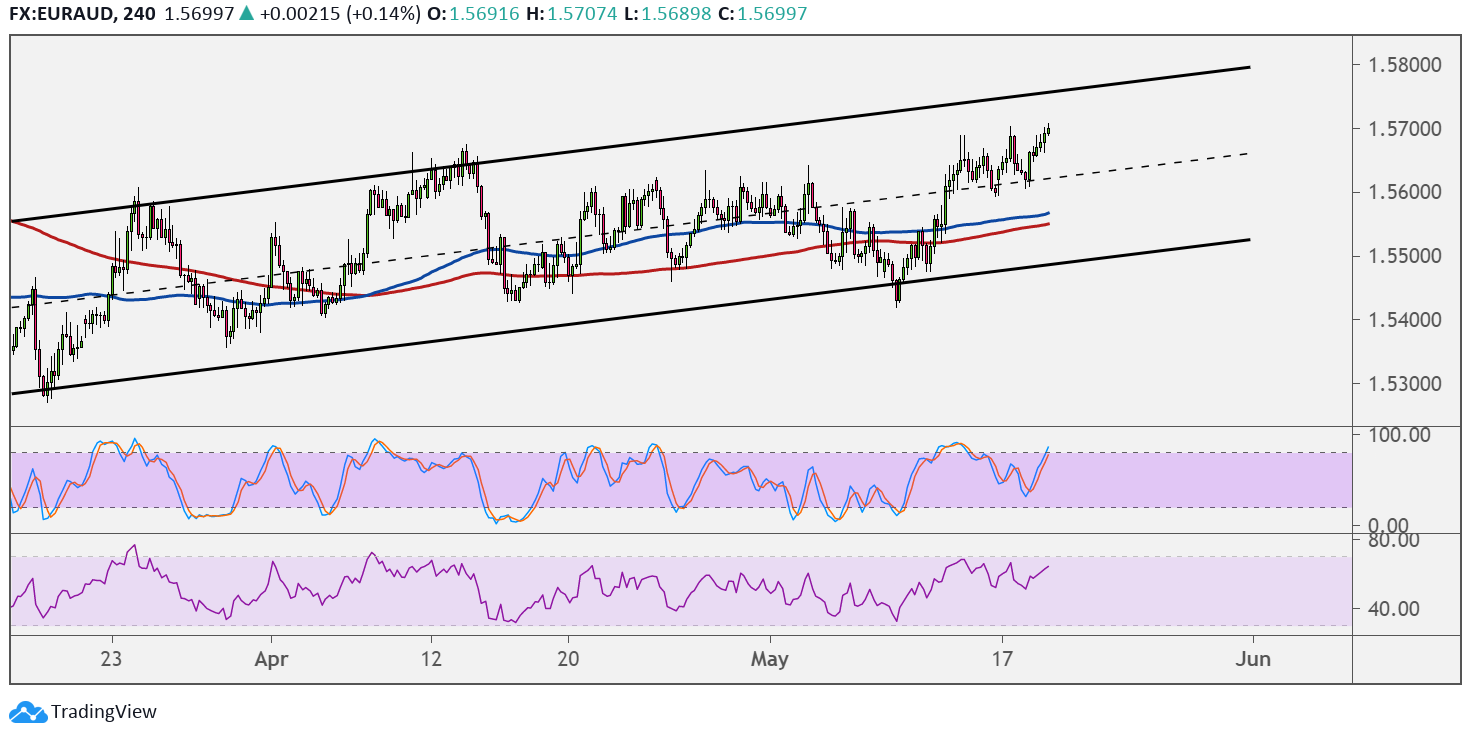Screen dimensions: 1471x739
Task: Open the TradingView wordmark link
Action: click(104, 712)
